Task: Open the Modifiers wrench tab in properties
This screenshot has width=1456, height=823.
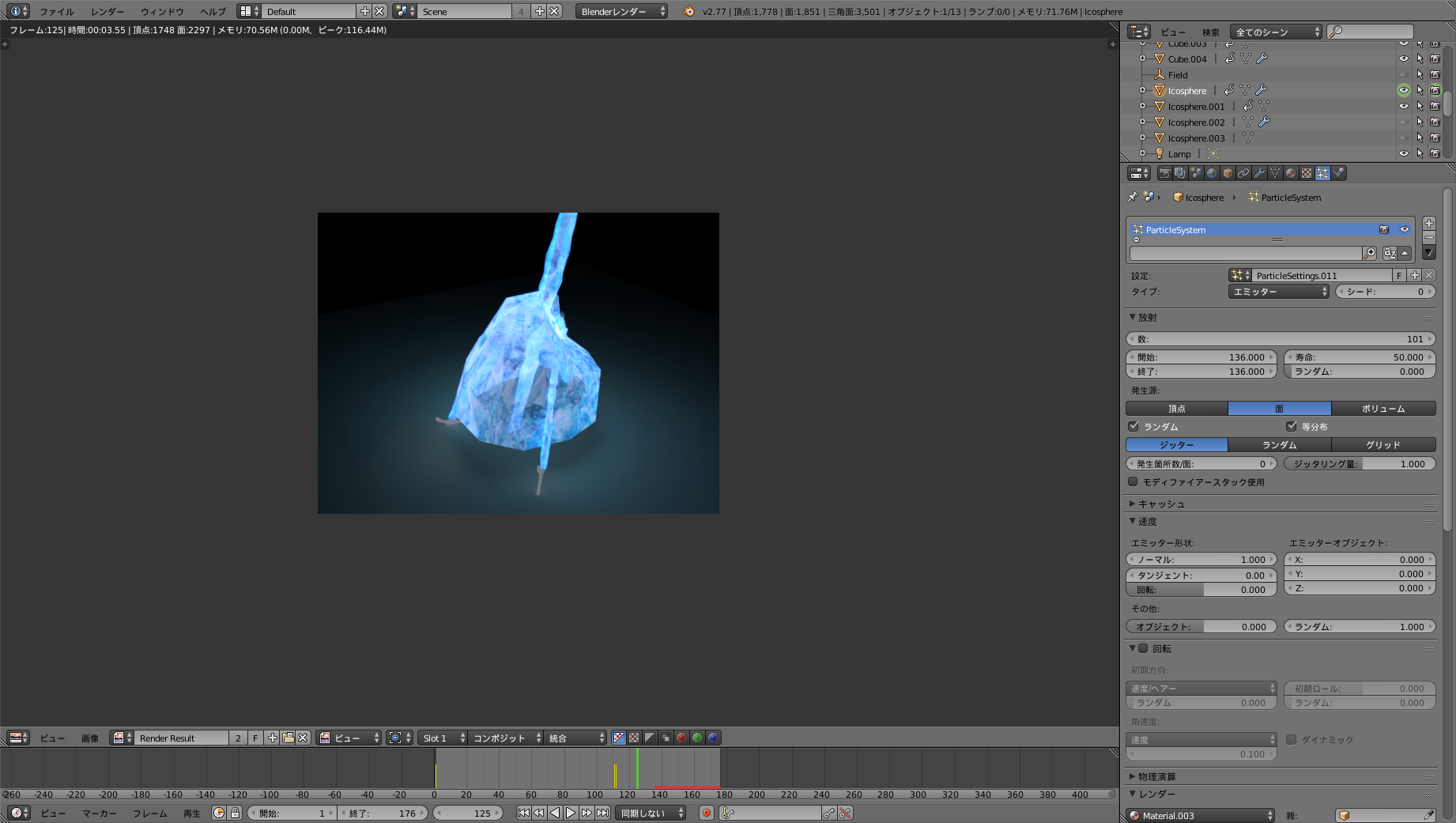Action: (1259, 173)
